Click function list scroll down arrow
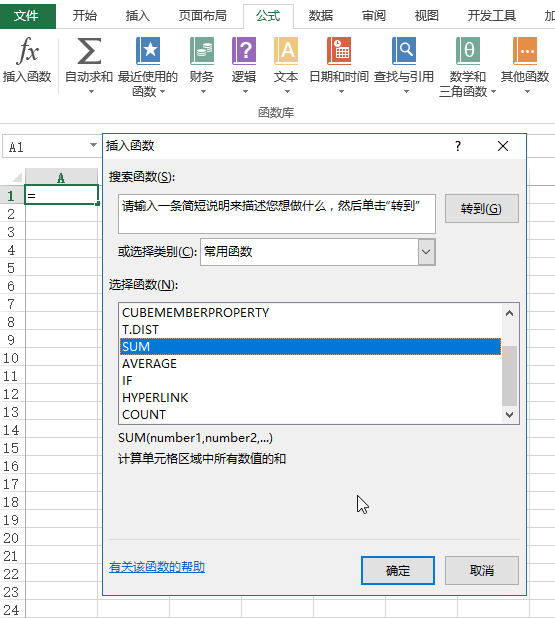 click(x=509, y=415)
